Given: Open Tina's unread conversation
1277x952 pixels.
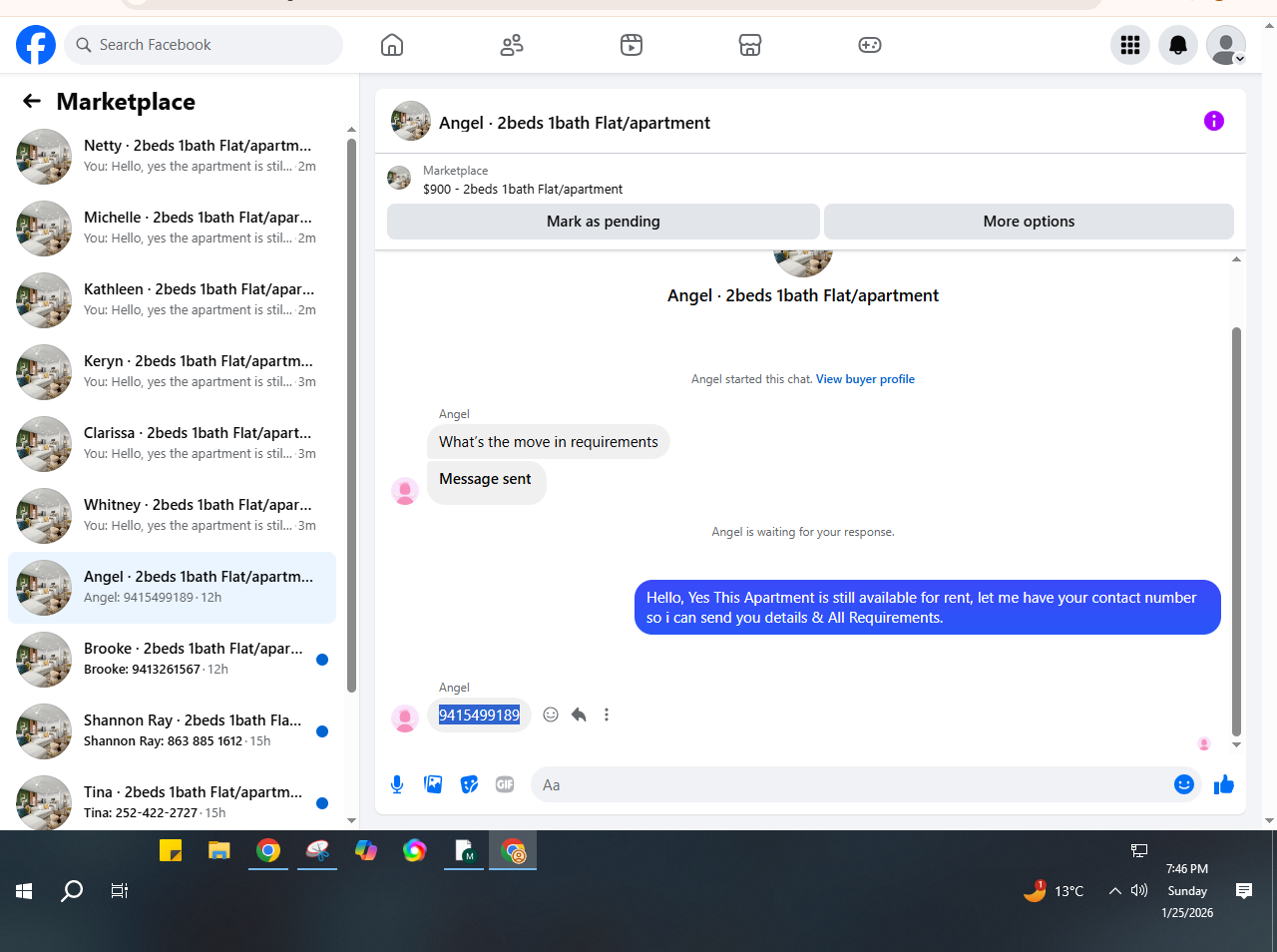Looking at the screenshot, I should pos(172,798).
